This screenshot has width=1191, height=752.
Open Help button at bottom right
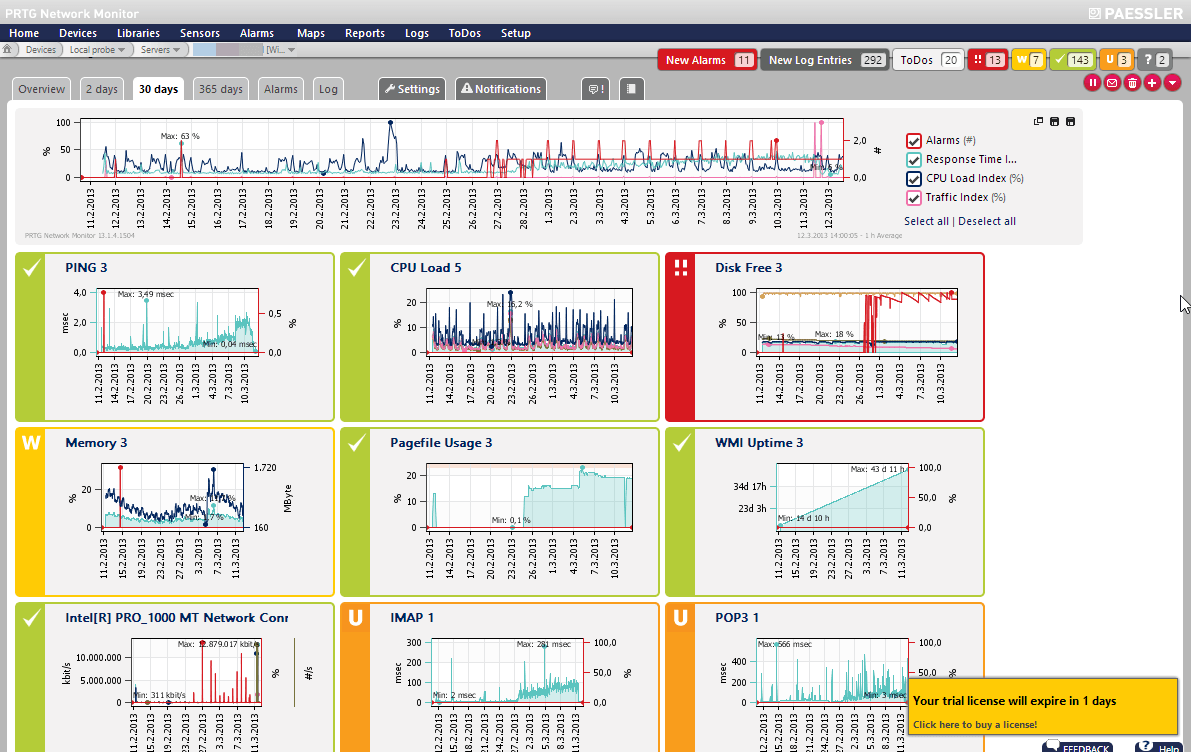(x=1158, y=747)
